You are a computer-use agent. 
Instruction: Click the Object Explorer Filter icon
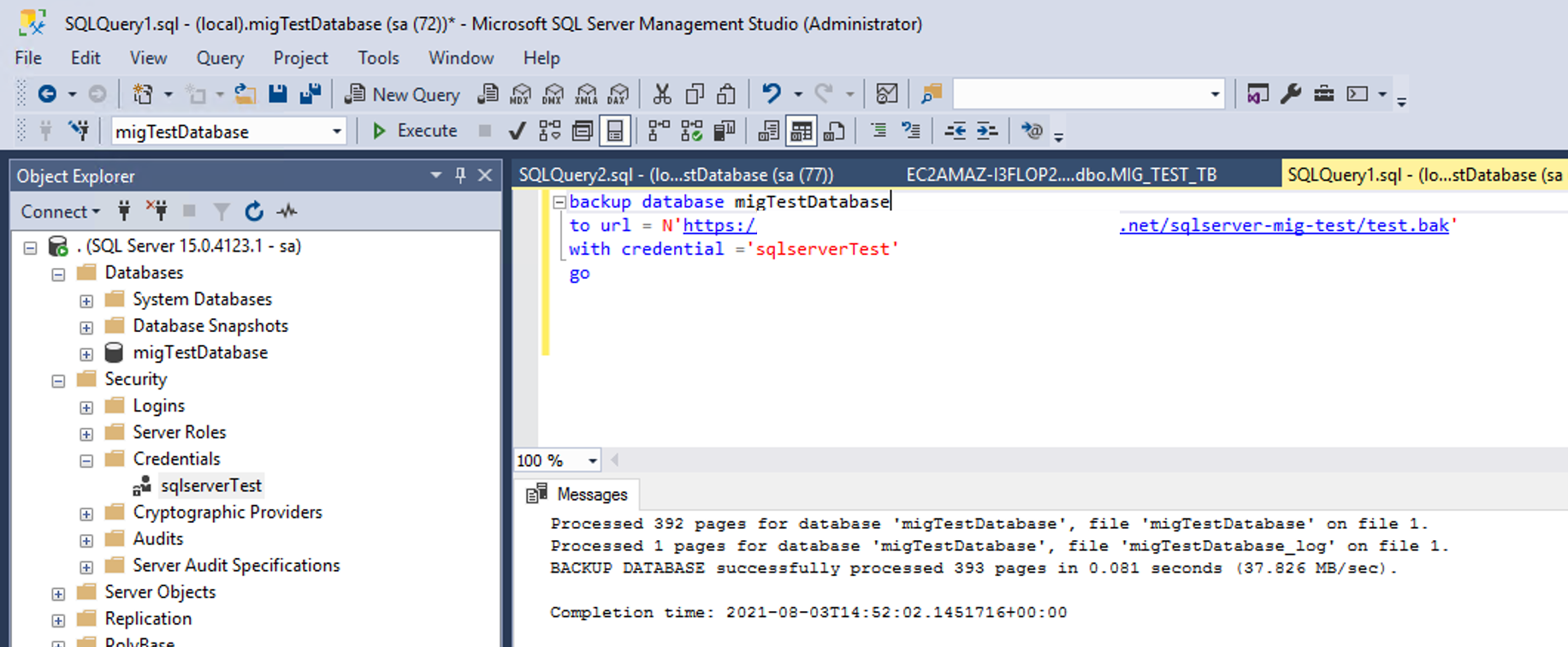[222, 211]
